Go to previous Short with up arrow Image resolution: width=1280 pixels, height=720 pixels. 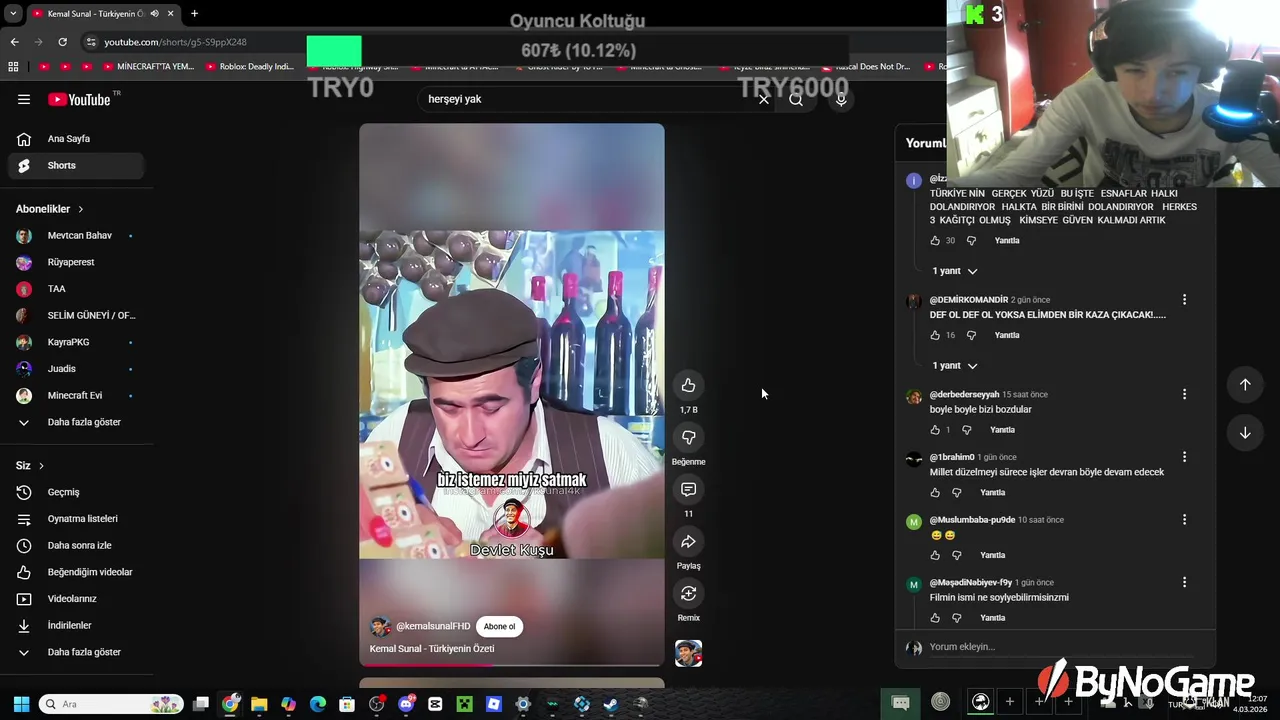pyautogui.click(x=1245, y=385)
